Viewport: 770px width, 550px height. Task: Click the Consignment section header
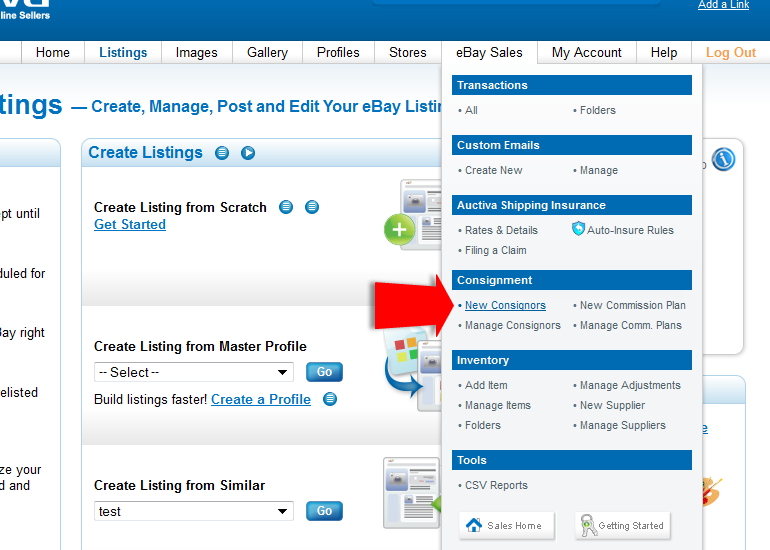[572, 280]
